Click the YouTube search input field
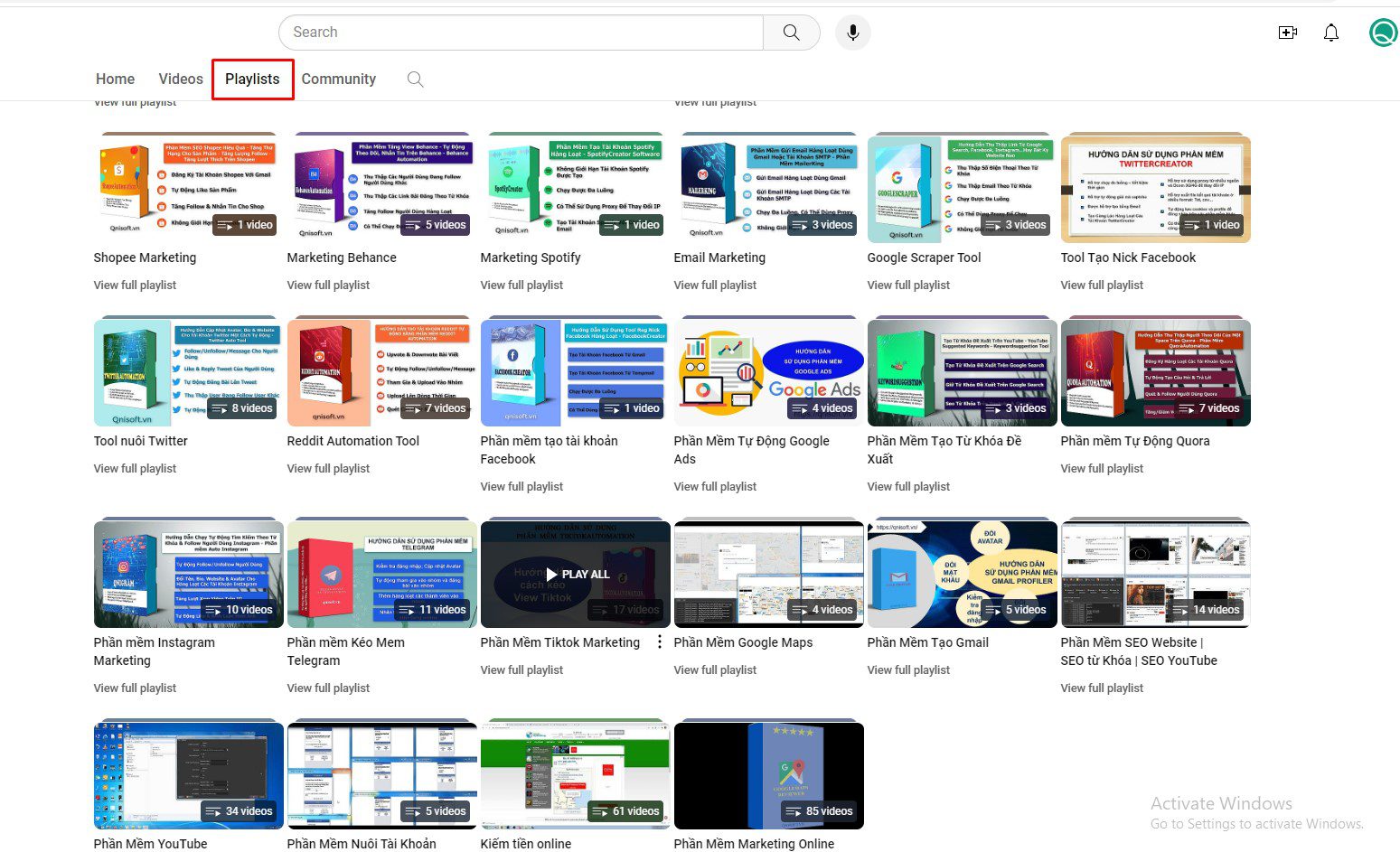This screenshot has width=1400, height=852. [521, 33]
